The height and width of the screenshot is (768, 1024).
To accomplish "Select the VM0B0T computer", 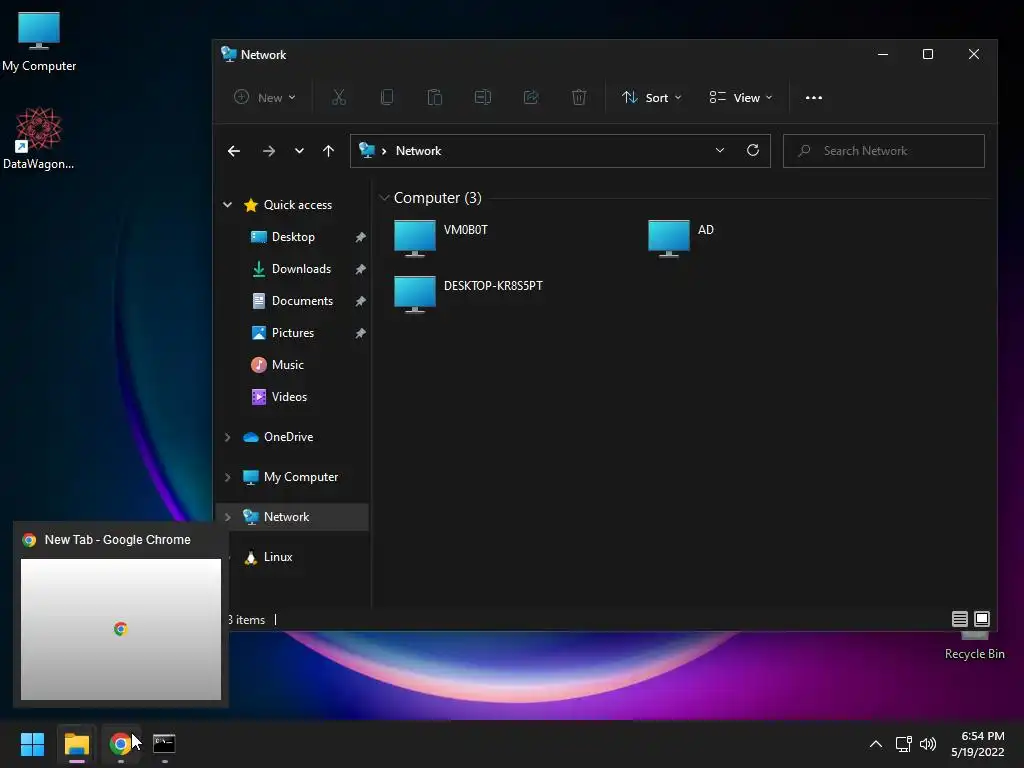I will click(441, 238).
